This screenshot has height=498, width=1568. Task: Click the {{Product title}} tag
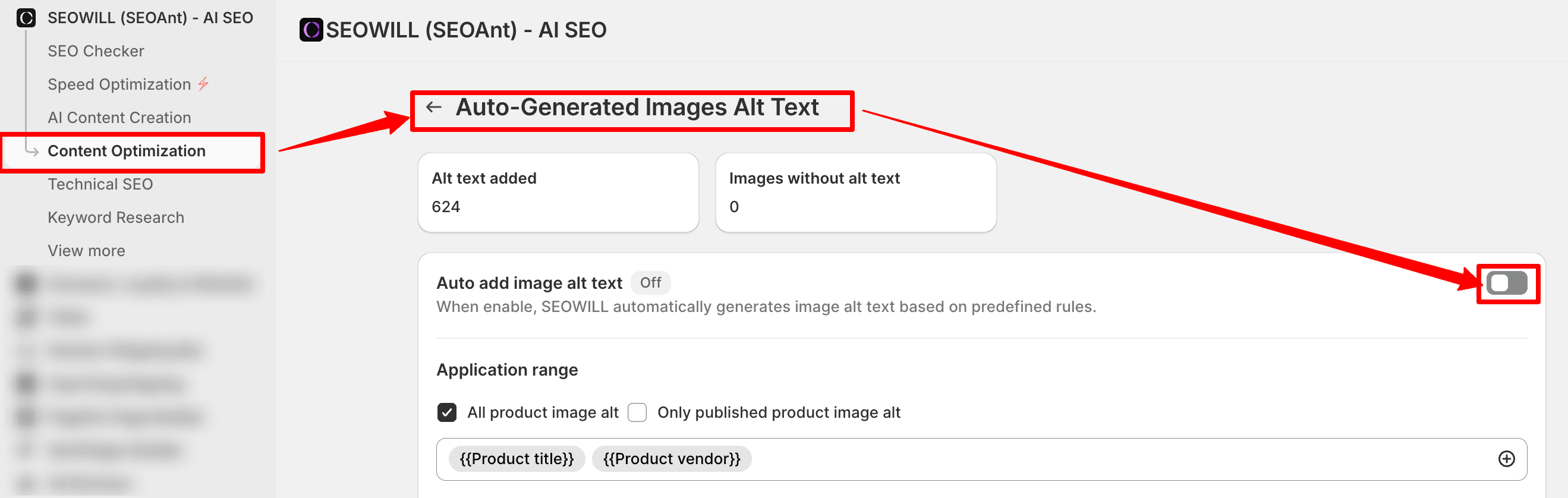click(517, 459)
